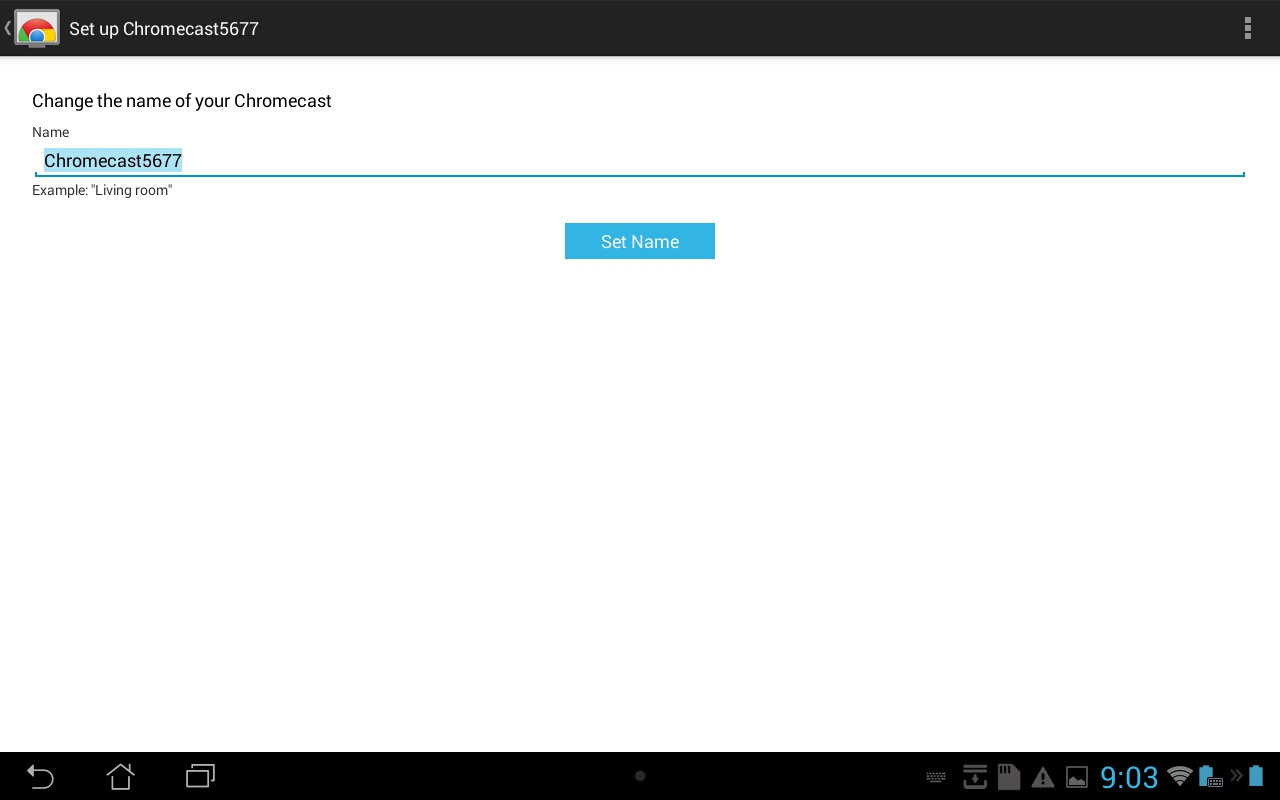The height and width of the screenshot is (800, 1280).
Task: Tap the SD card notification icon
Action: 1009,776
